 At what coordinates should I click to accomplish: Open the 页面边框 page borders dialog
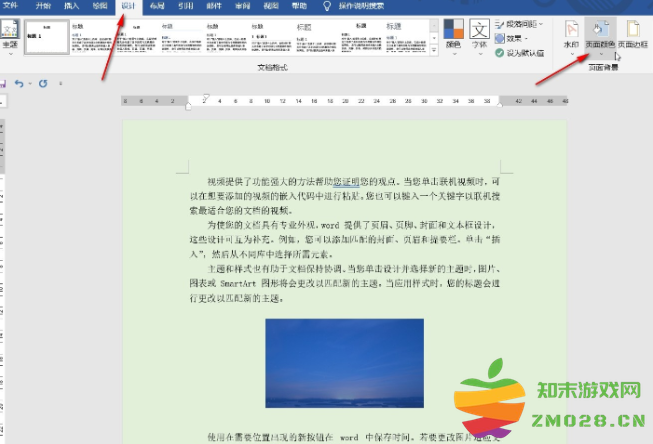tap(633, 34)
